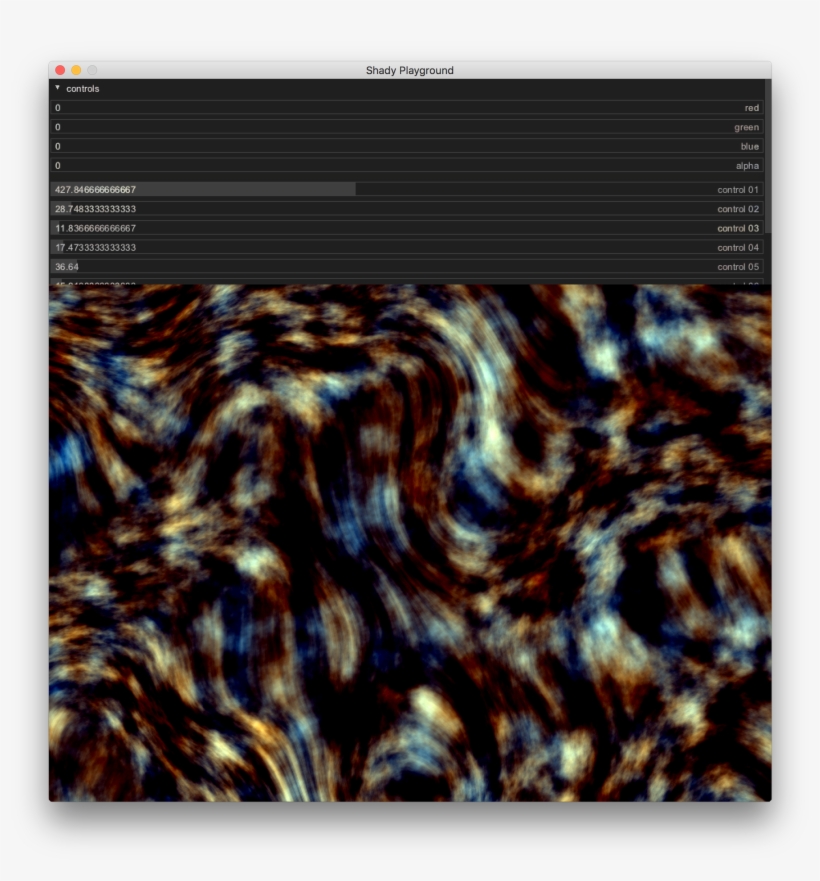Click the 'alpha' label text
This screenshot has width=820, height=881.
tap(747, 166)
